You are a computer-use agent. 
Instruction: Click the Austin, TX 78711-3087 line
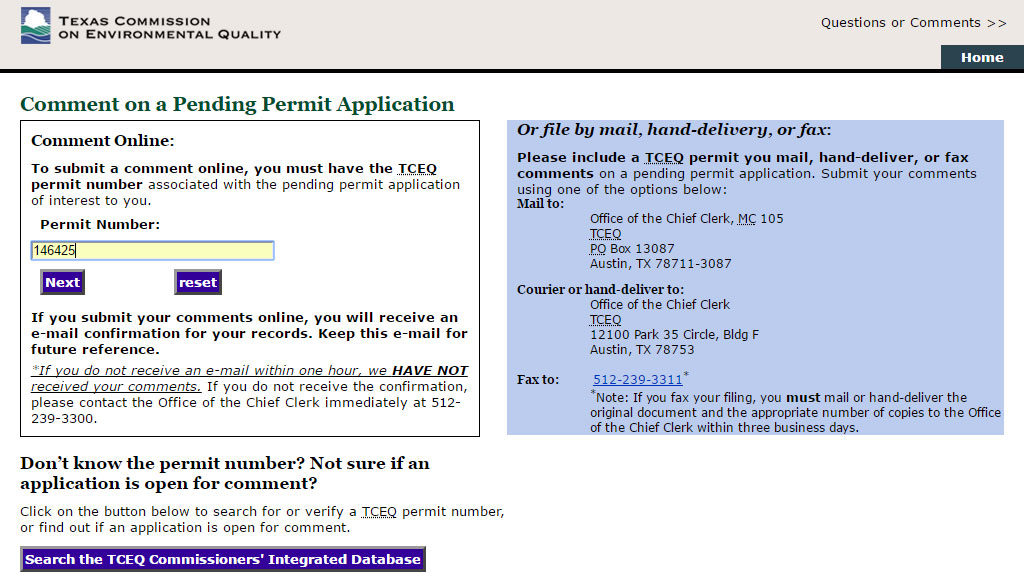[x=661, y=264]
